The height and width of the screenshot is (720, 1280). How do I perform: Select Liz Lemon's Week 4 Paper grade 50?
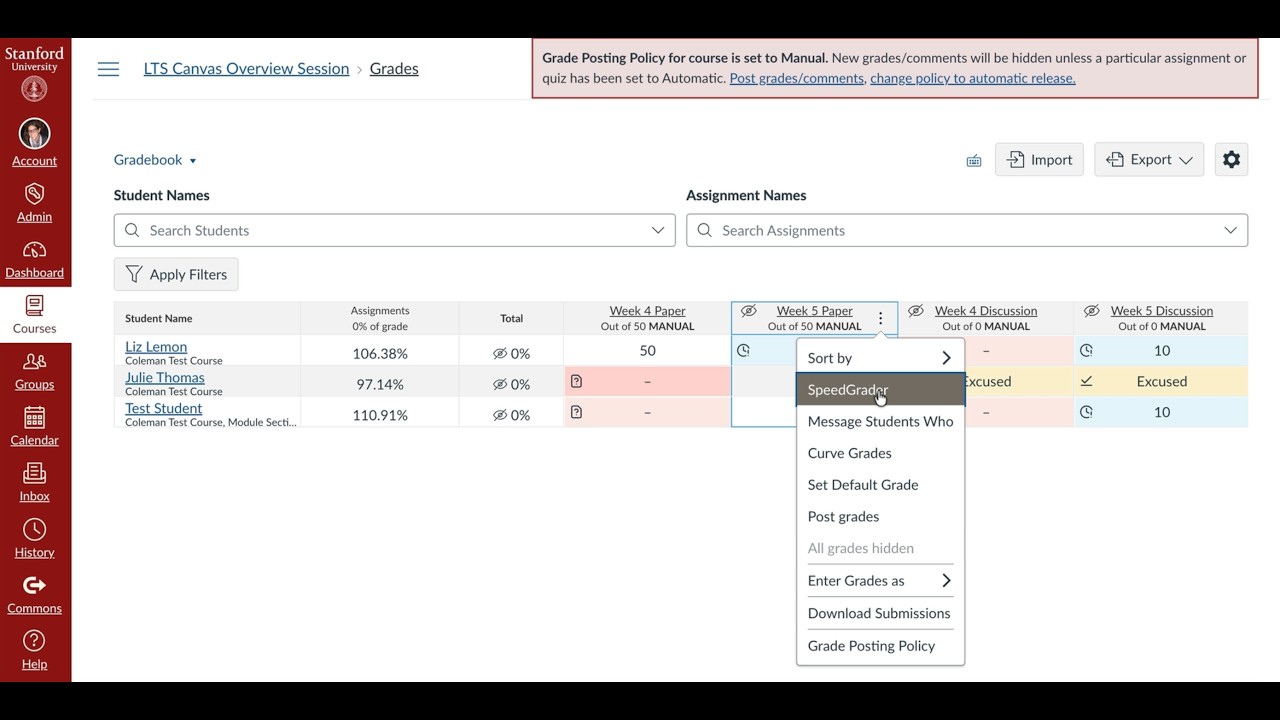pyautogui.click(x=647, y=351)
